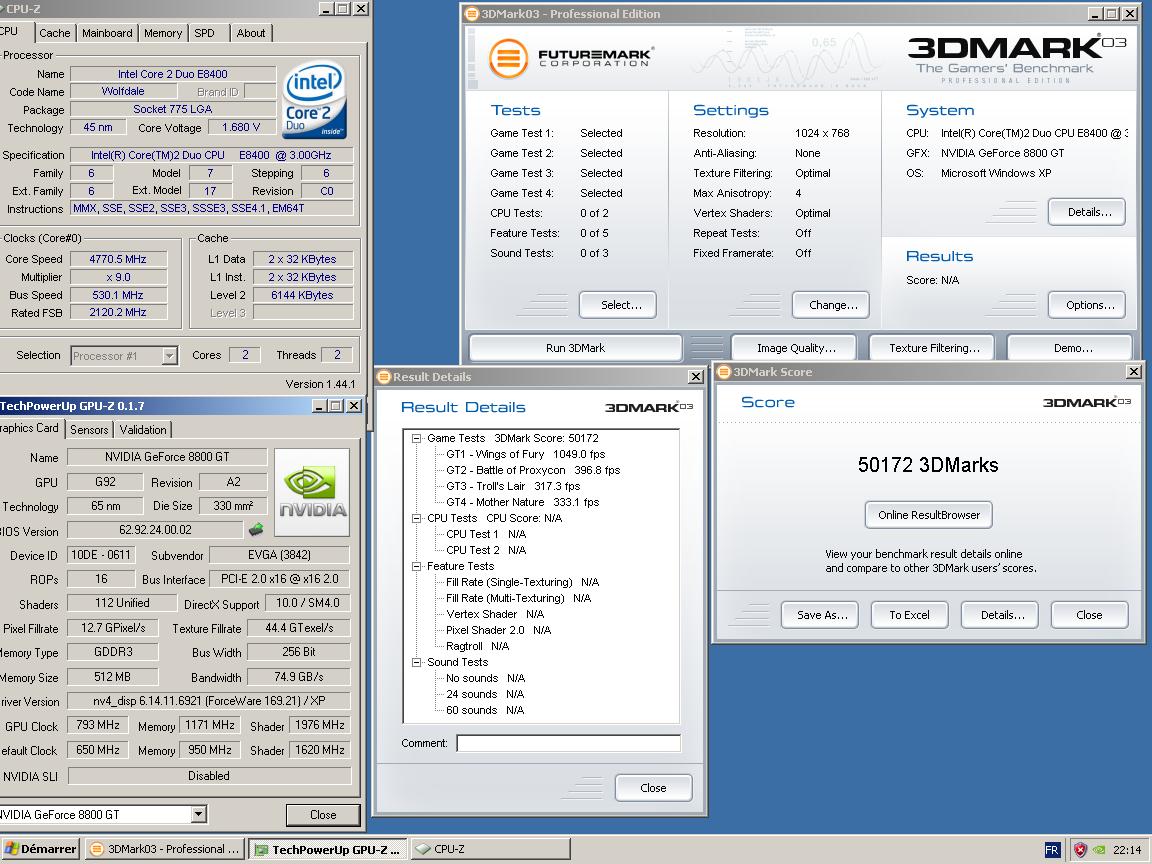
Task: Click the Futuremark orange logo icon
Action: 508,58
